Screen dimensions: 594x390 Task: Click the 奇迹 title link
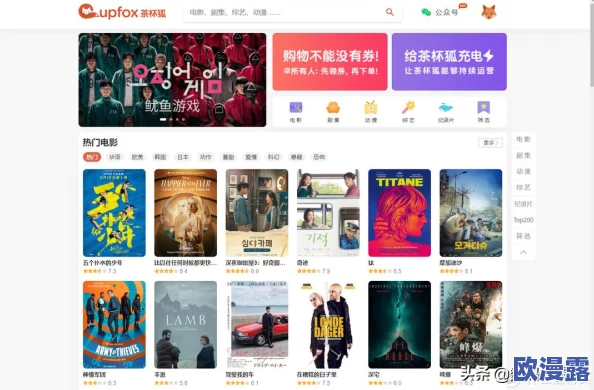pyautogui.click(x=303, y=263)
